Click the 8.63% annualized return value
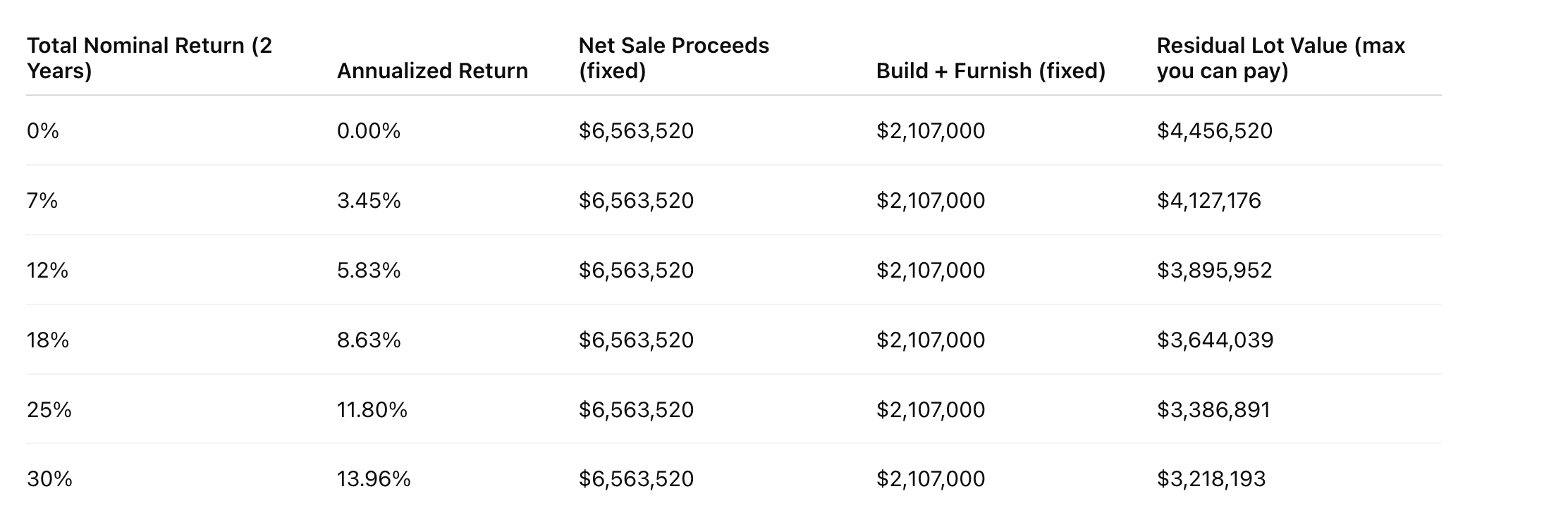Viewport: 1568px width, 520px height. [x=369, y=340]
